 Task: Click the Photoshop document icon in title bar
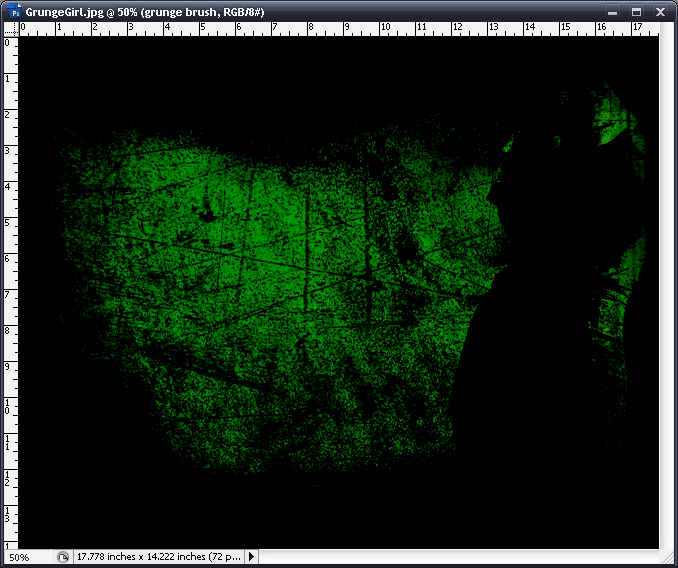(14, 12)
